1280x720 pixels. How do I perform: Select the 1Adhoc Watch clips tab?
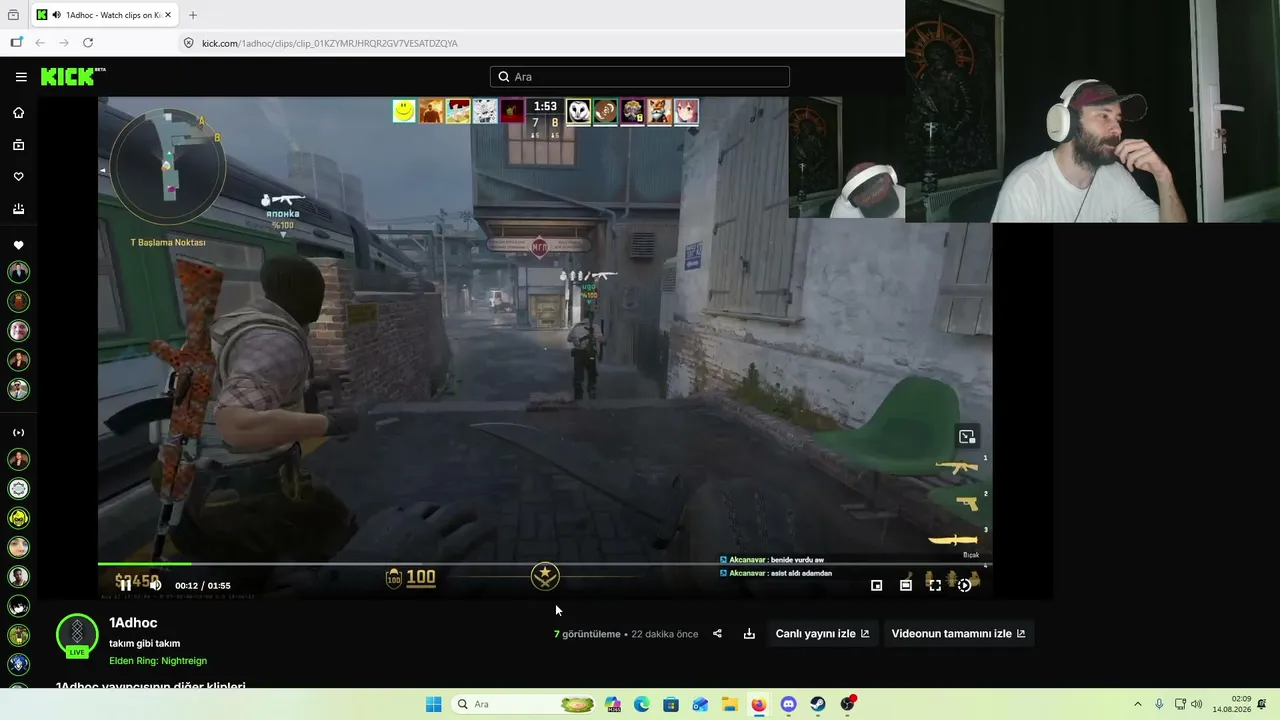tap(104, 15)
